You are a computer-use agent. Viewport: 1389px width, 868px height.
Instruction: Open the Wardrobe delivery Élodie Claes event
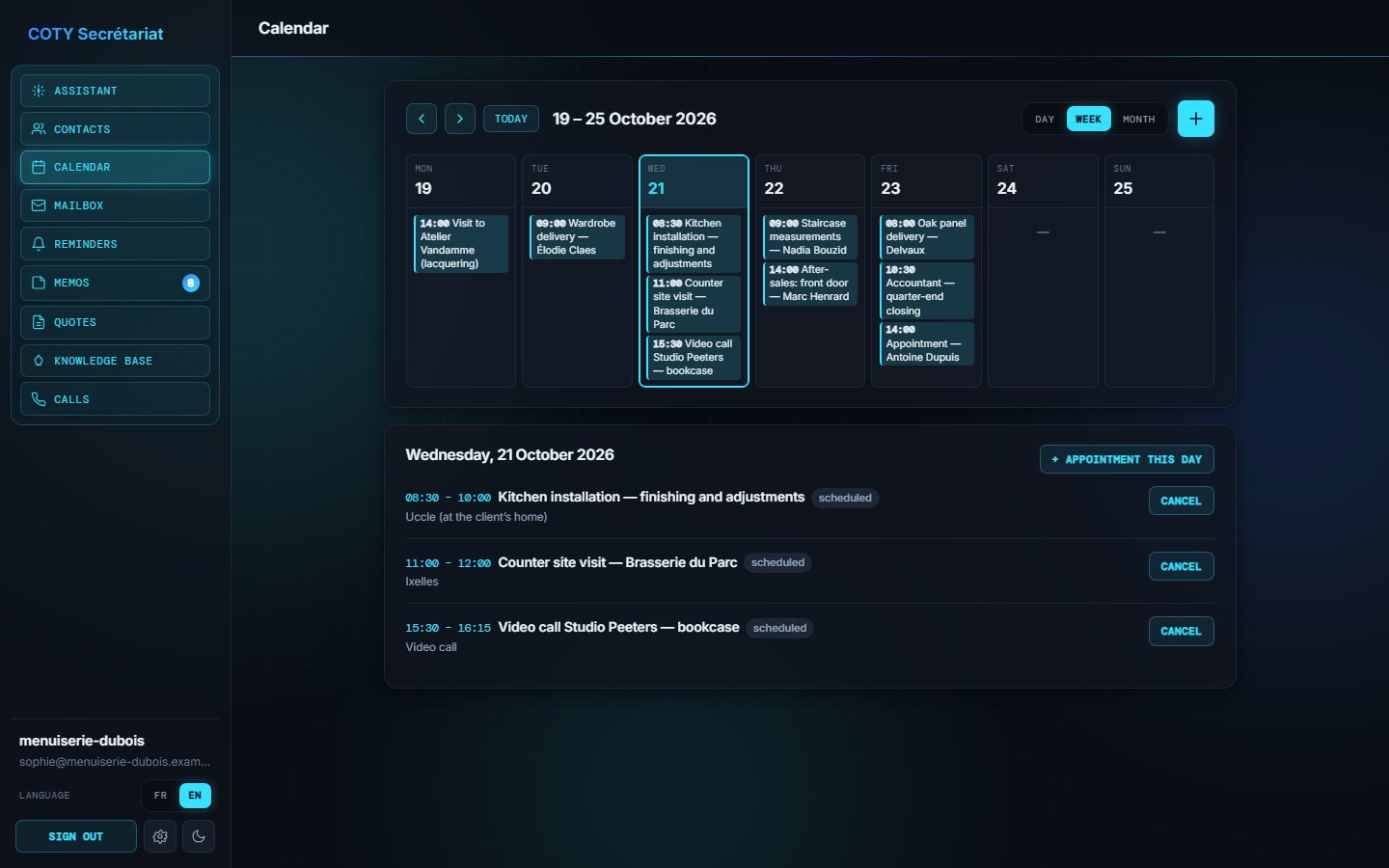[577, 237]
